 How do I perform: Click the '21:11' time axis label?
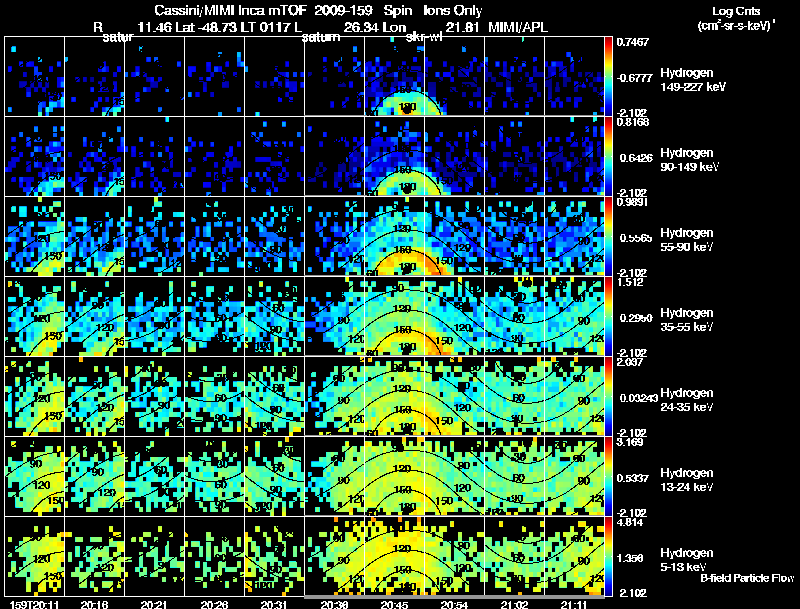tap(574, 605)
